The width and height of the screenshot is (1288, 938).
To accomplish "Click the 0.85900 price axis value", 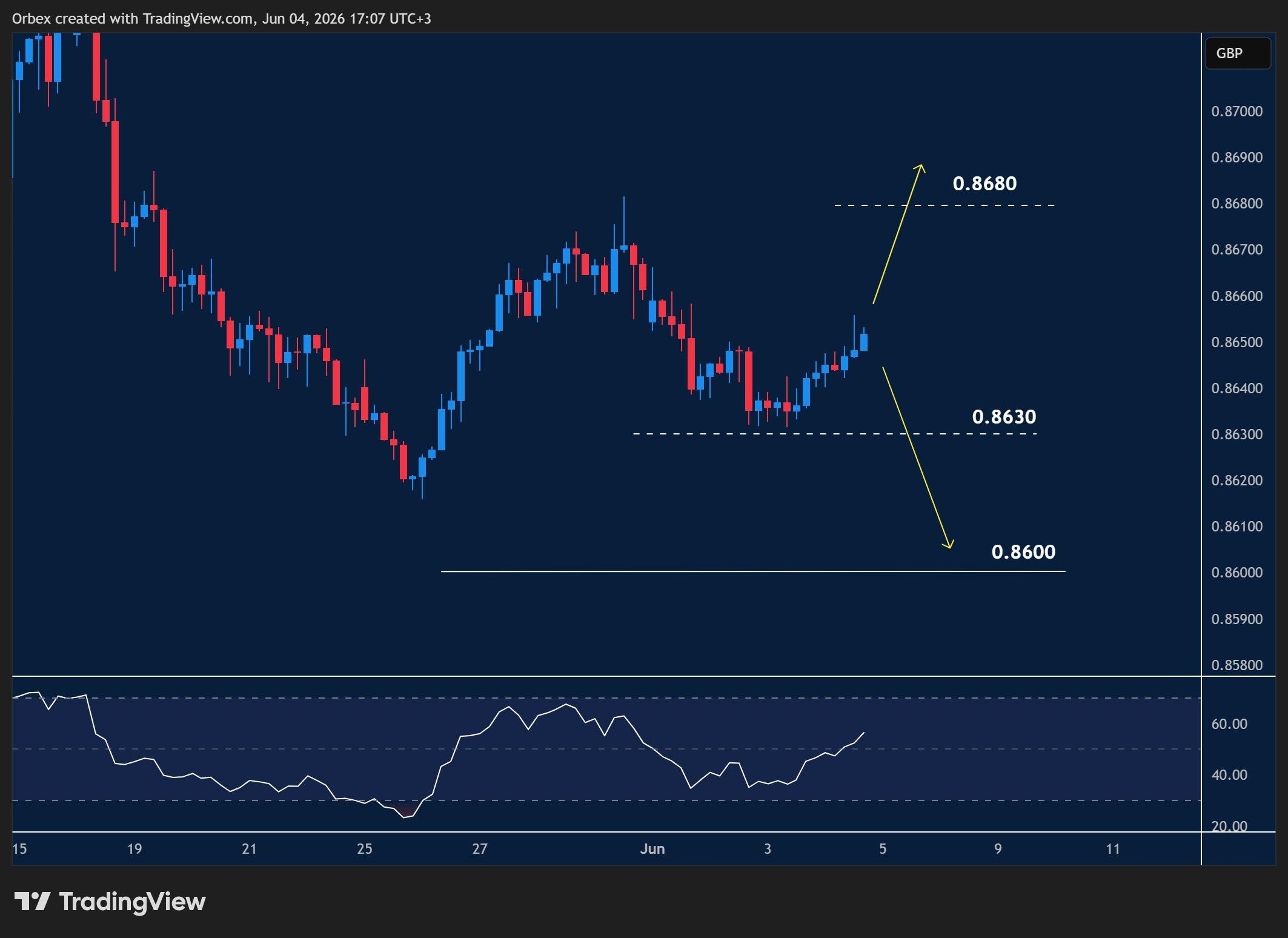I will pyautogui.click(x=1237, y=619).
